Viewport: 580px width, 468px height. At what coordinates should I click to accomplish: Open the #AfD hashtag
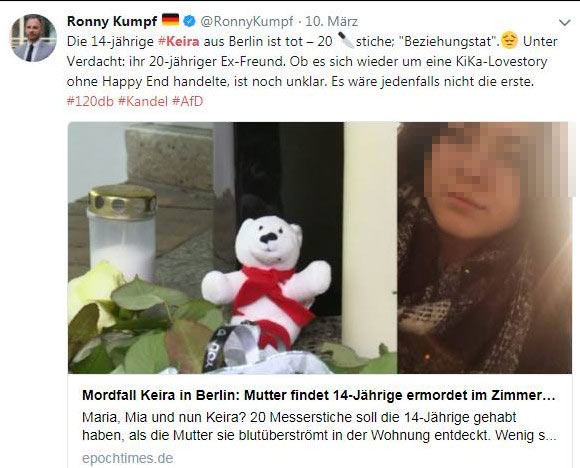[x=188, y=101]
